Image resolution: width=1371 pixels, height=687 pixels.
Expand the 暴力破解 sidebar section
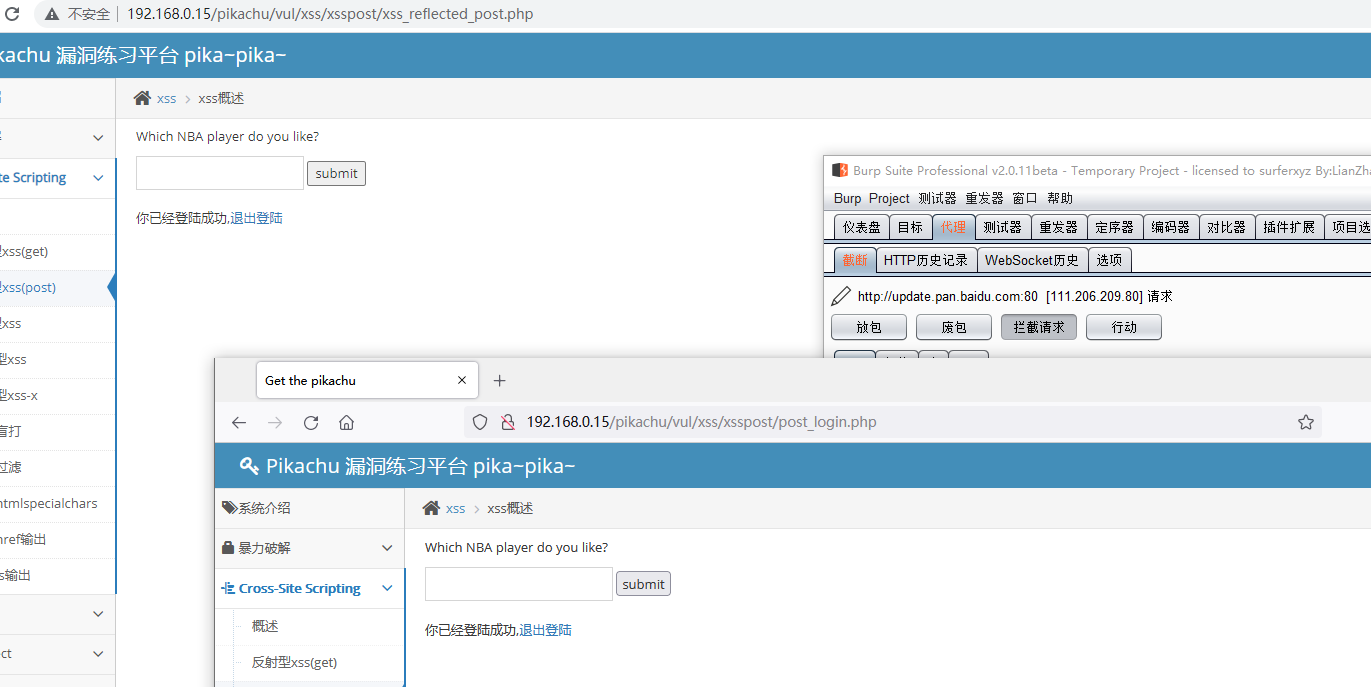click(x=387, y=548)
